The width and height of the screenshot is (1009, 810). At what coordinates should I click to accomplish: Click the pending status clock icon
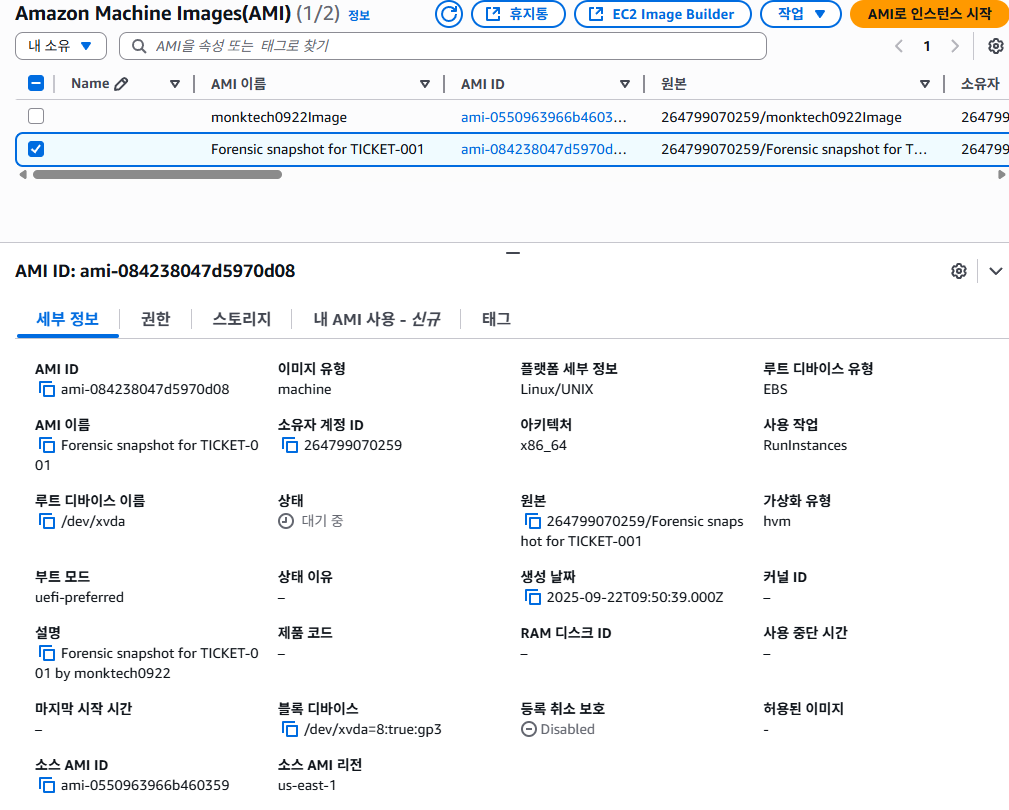(x=286, y=521)
